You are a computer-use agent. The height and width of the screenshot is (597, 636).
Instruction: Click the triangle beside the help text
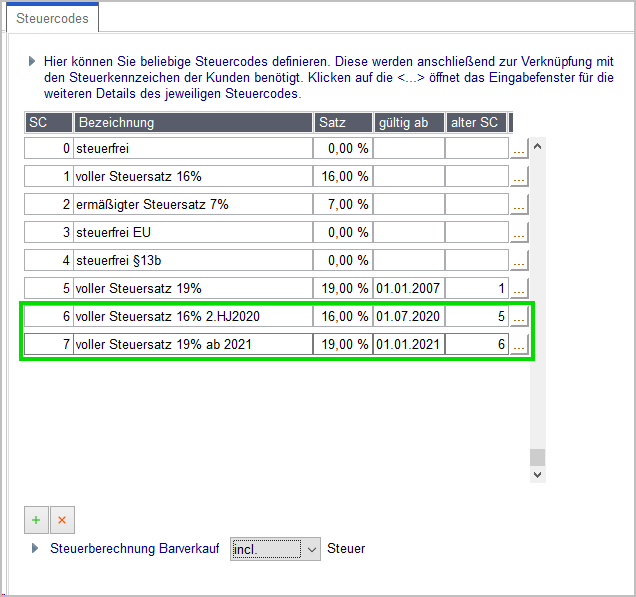click(32, 62)
